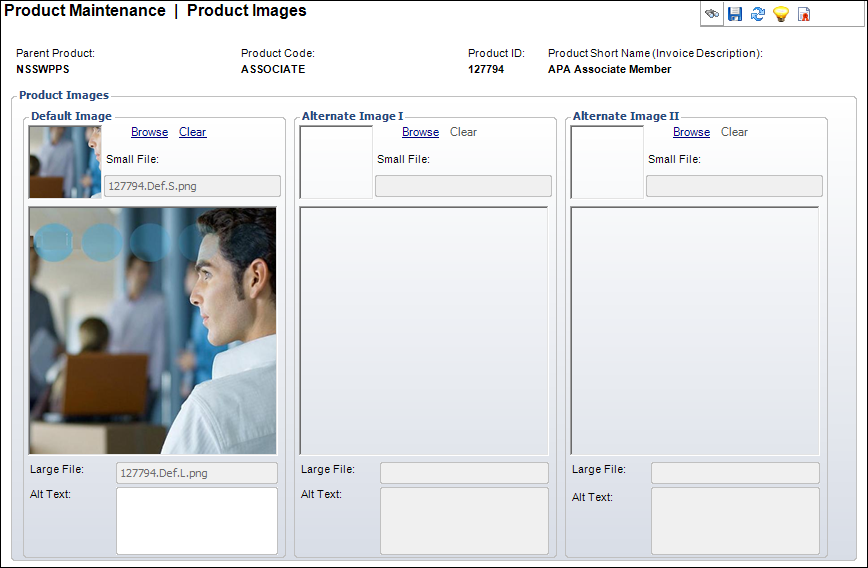Click the Product ID value 127794
The image size is (868, 568).
pyautogui.click(x=486, y=69)
